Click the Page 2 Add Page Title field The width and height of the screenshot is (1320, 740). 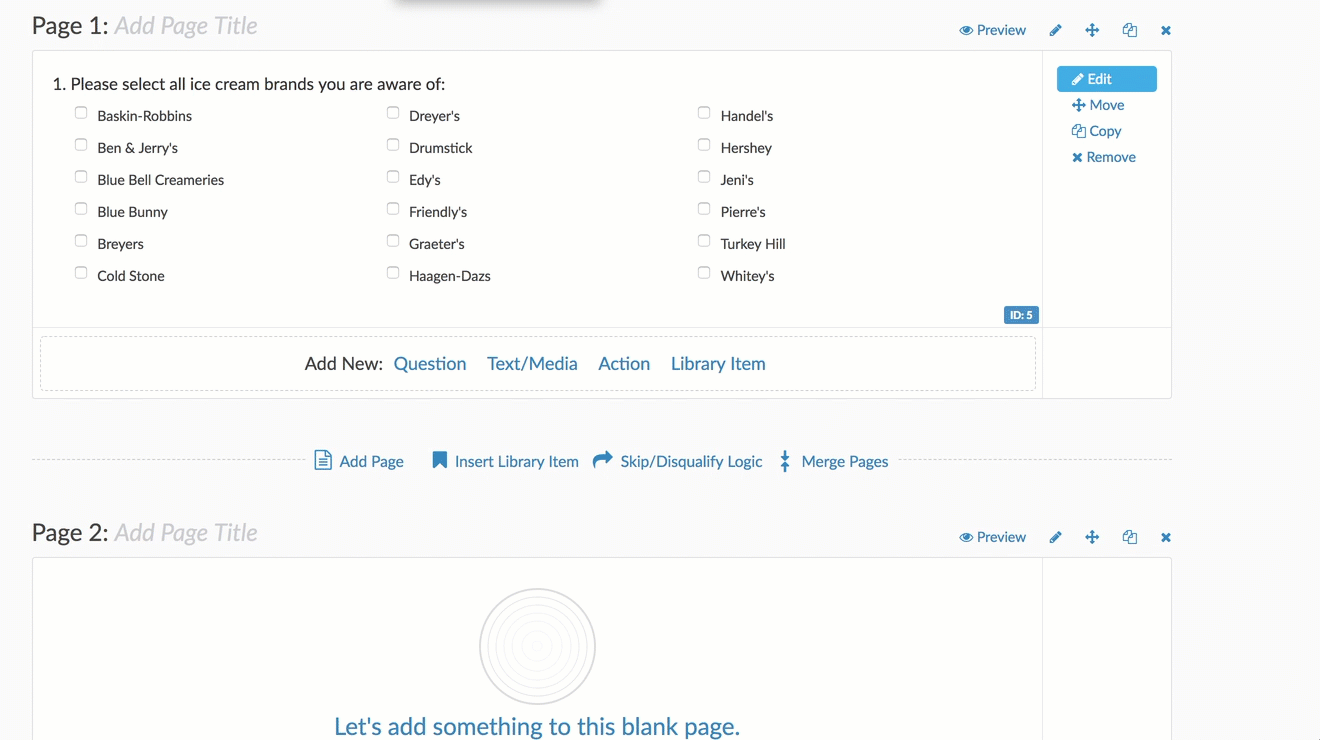[x=186, y=533]
